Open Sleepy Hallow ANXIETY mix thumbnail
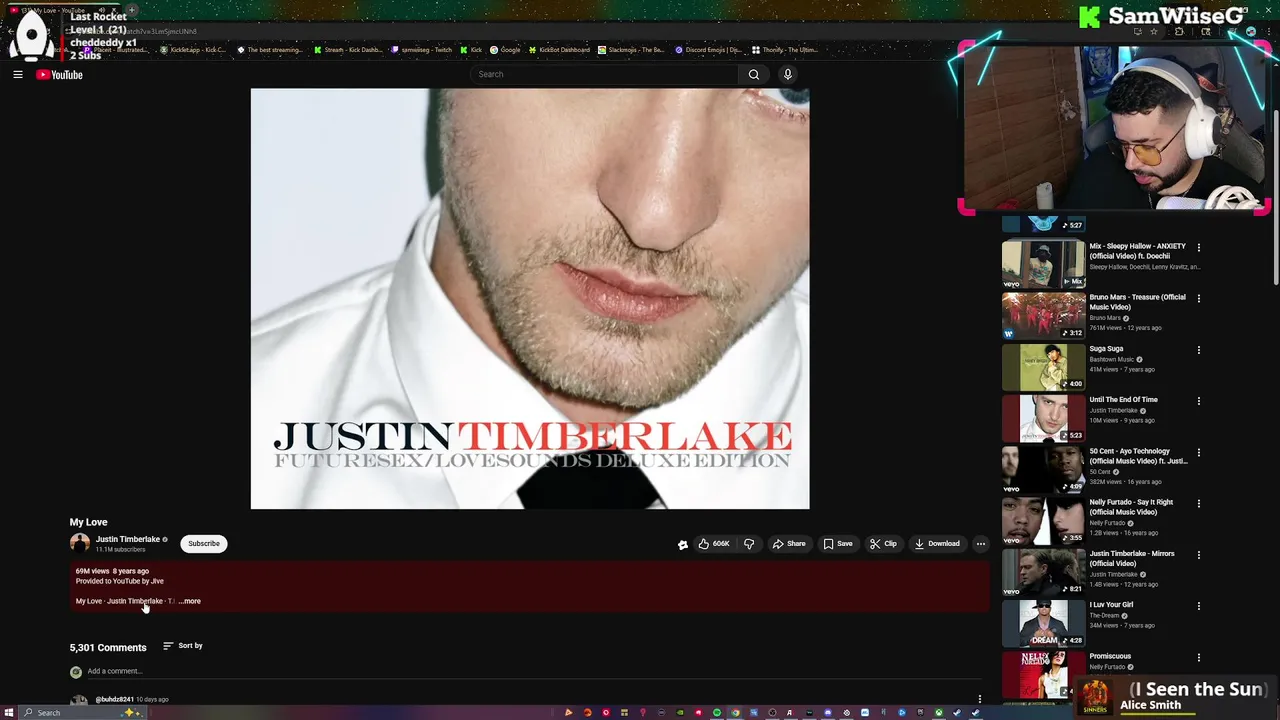Screen dimensions: 1280x720 1043,264
